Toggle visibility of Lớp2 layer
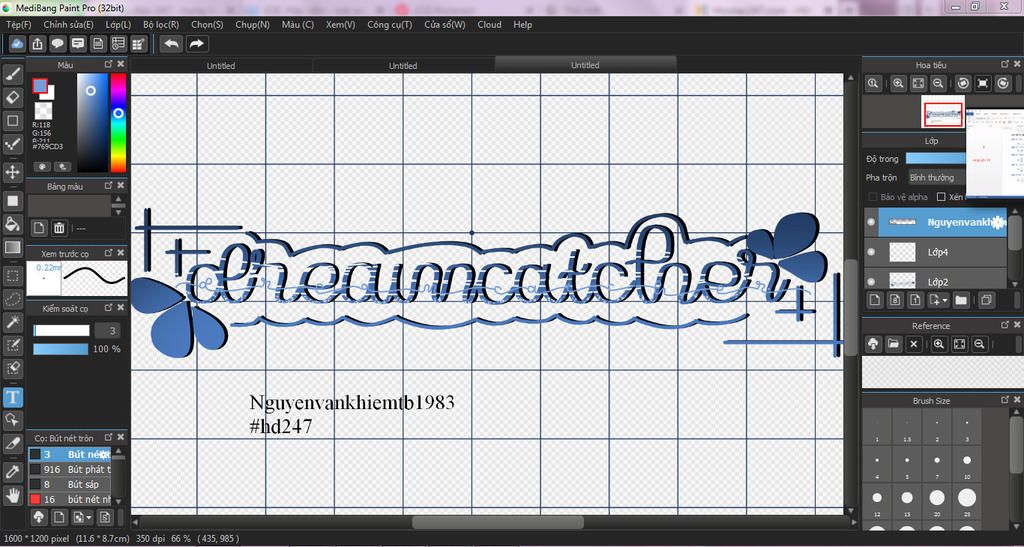Viewport: 1024px width, 547px height. [x=871, y=281]
